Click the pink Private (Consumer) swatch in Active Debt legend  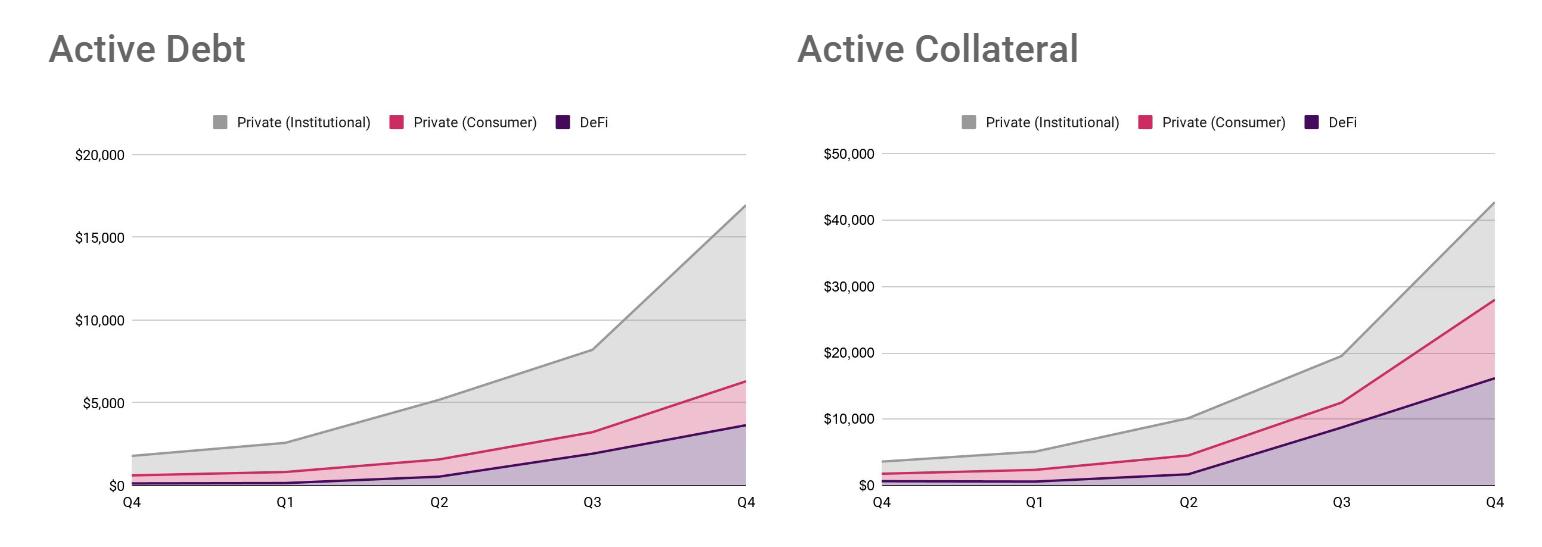coord(397,123)
